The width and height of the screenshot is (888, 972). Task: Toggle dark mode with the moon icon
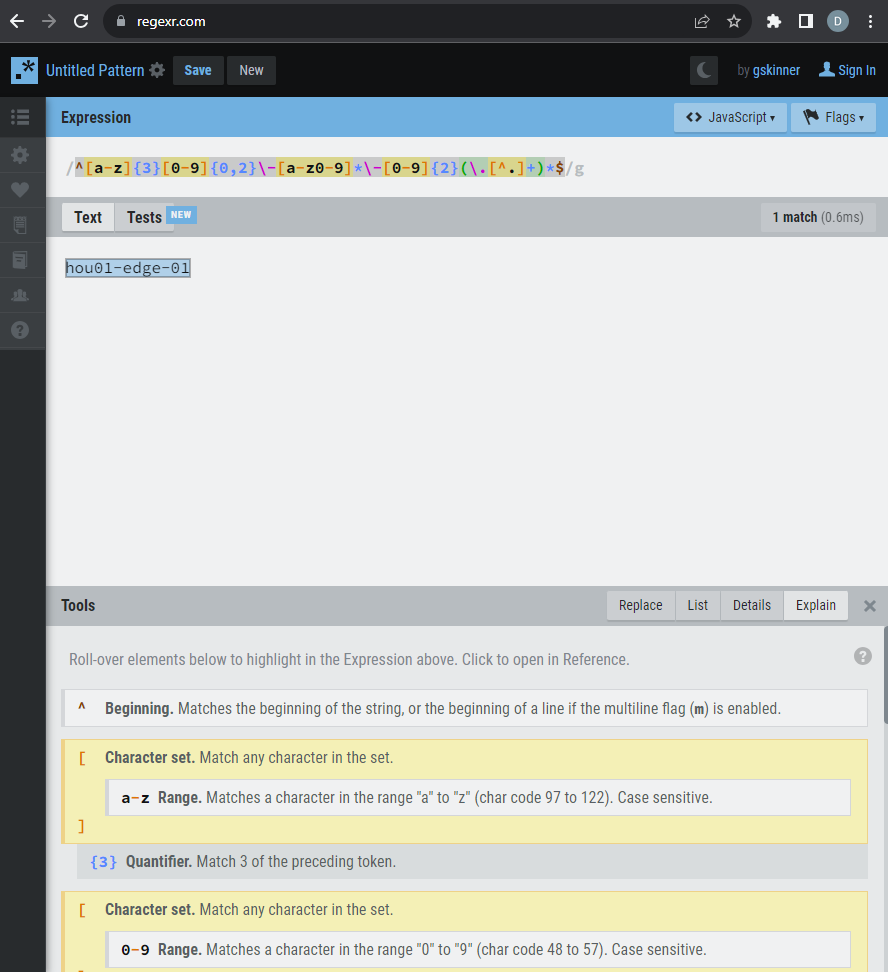pyautogui.click(x=704, y=70)
